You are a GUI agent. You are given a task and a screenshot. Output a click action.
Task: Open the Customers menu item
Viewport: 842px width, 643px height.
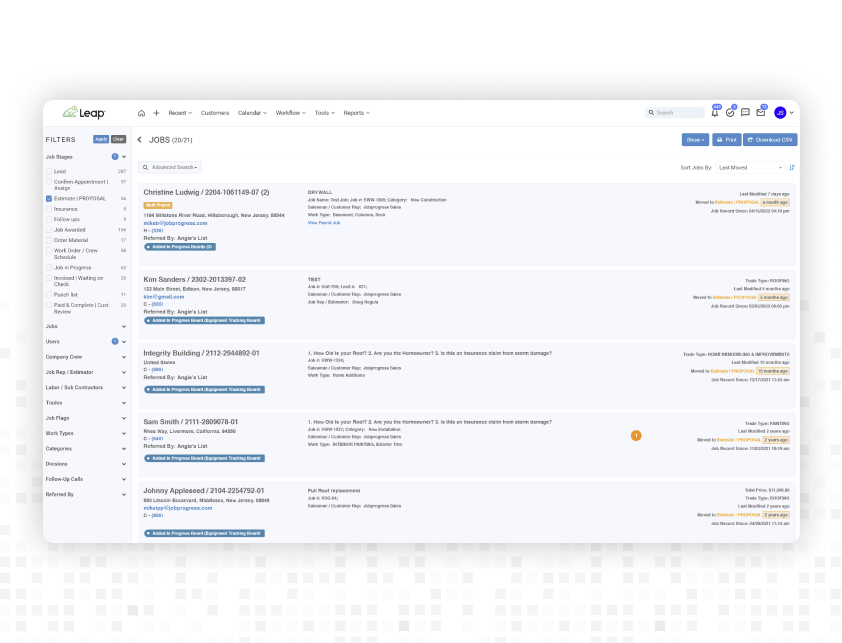(215, 113)
